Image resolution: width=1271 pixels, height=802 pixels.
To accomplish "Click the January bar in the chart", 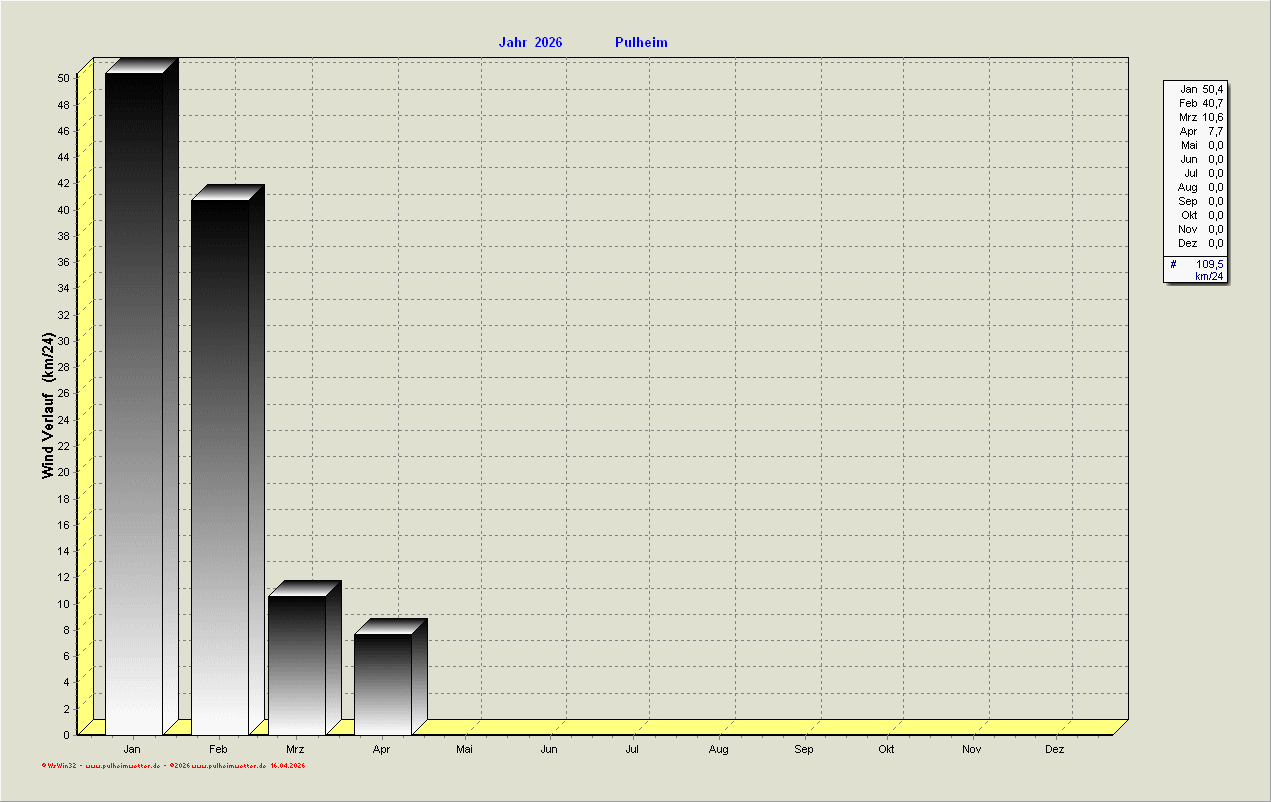I will pos(134,400).
